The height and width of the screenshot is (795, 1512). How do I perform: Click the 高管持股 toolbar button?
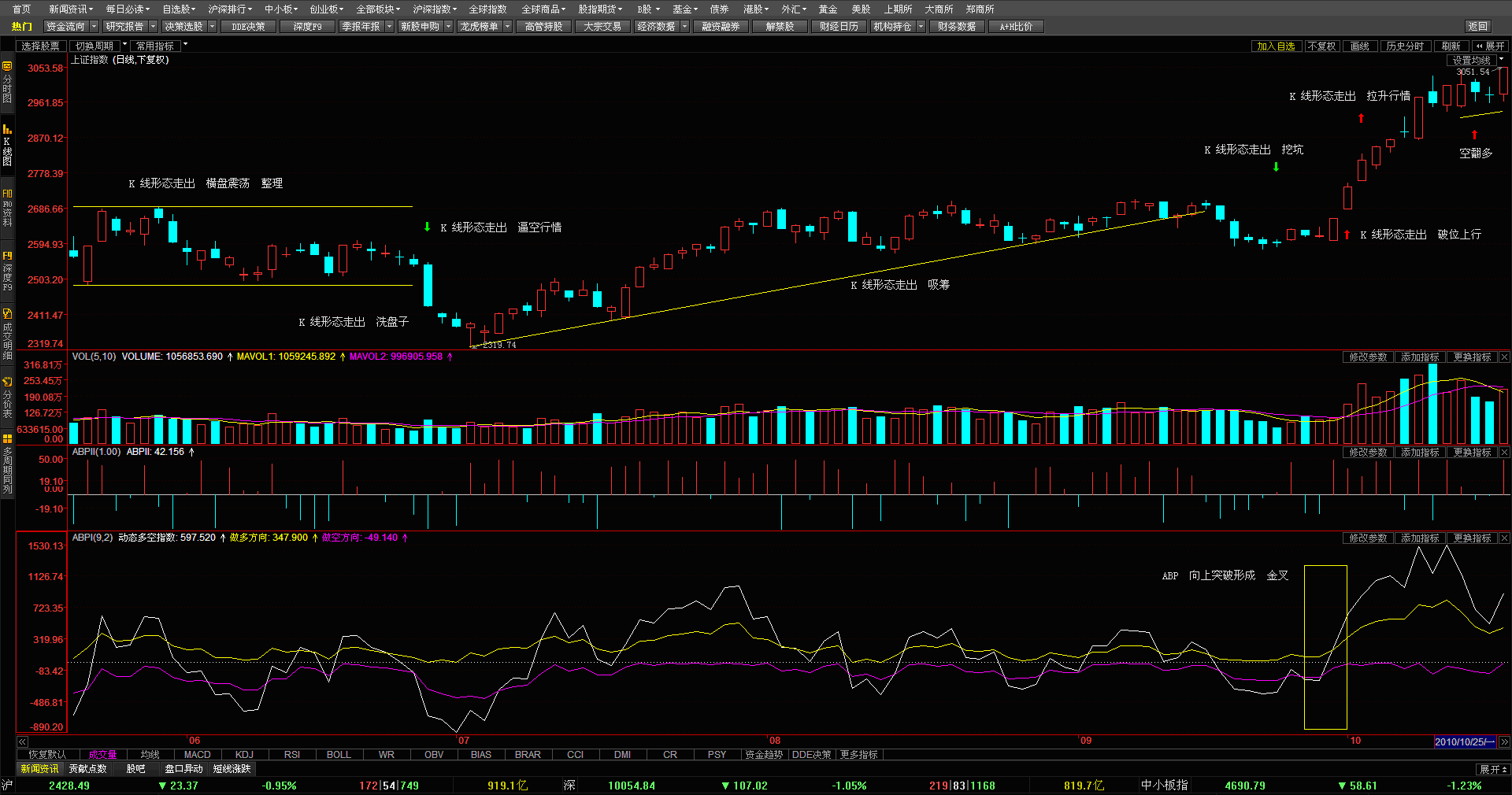point(543,27)
